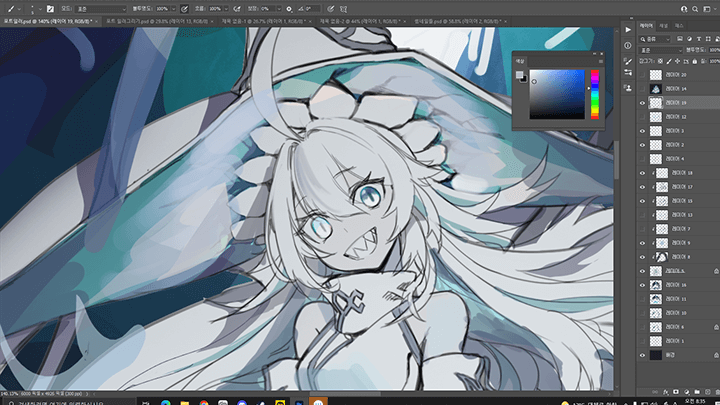
Task: Filter layers by adjustment layer icon
Action: pos(689,39)
